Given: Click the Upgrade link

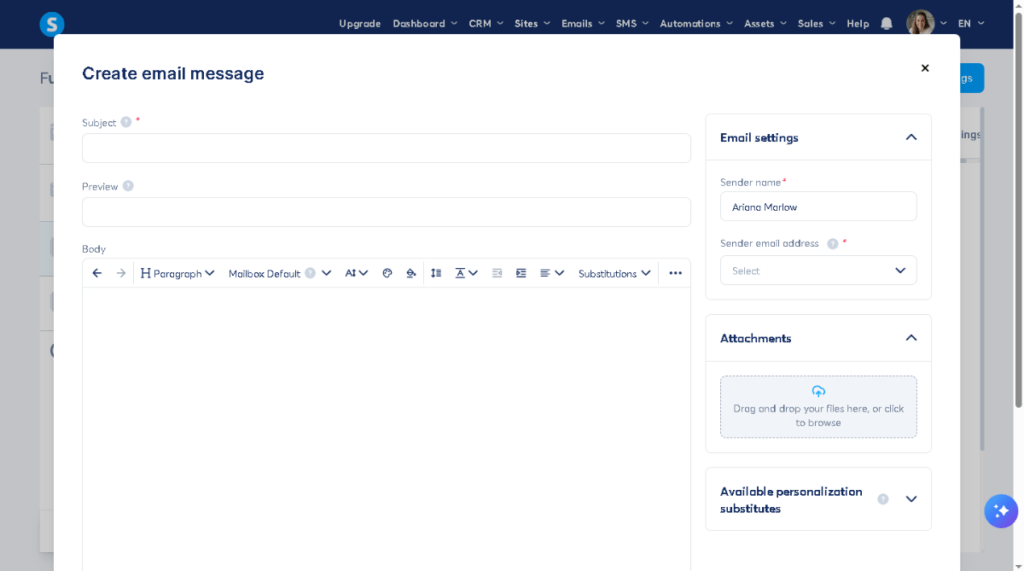Looking at the screenshot, I should point(359,24).
